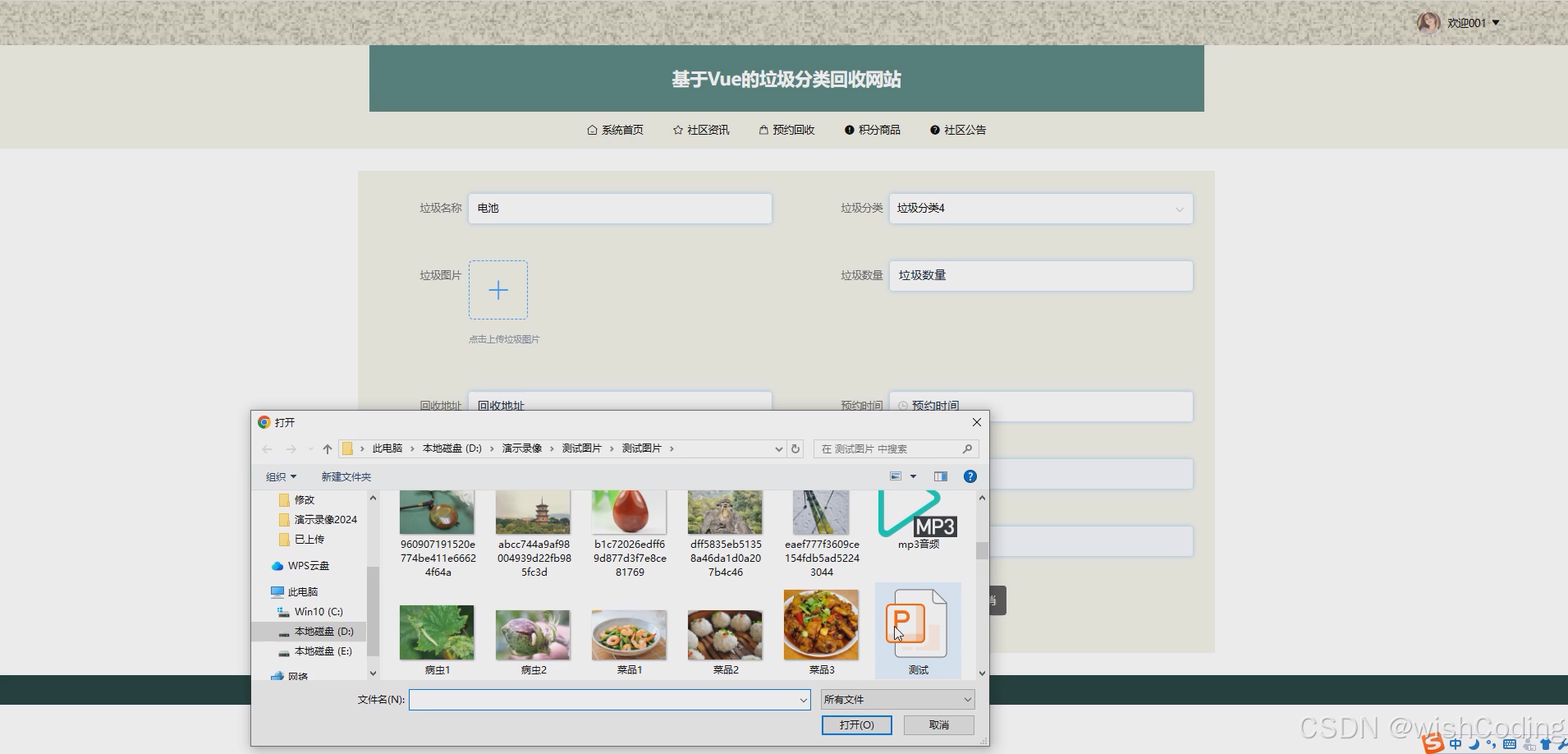Image resolution: width=1568 pixels, height=754 pixels.
Task: Click the blue Help question mark icon
Action: pyautogui.click(x=970, y=476)
